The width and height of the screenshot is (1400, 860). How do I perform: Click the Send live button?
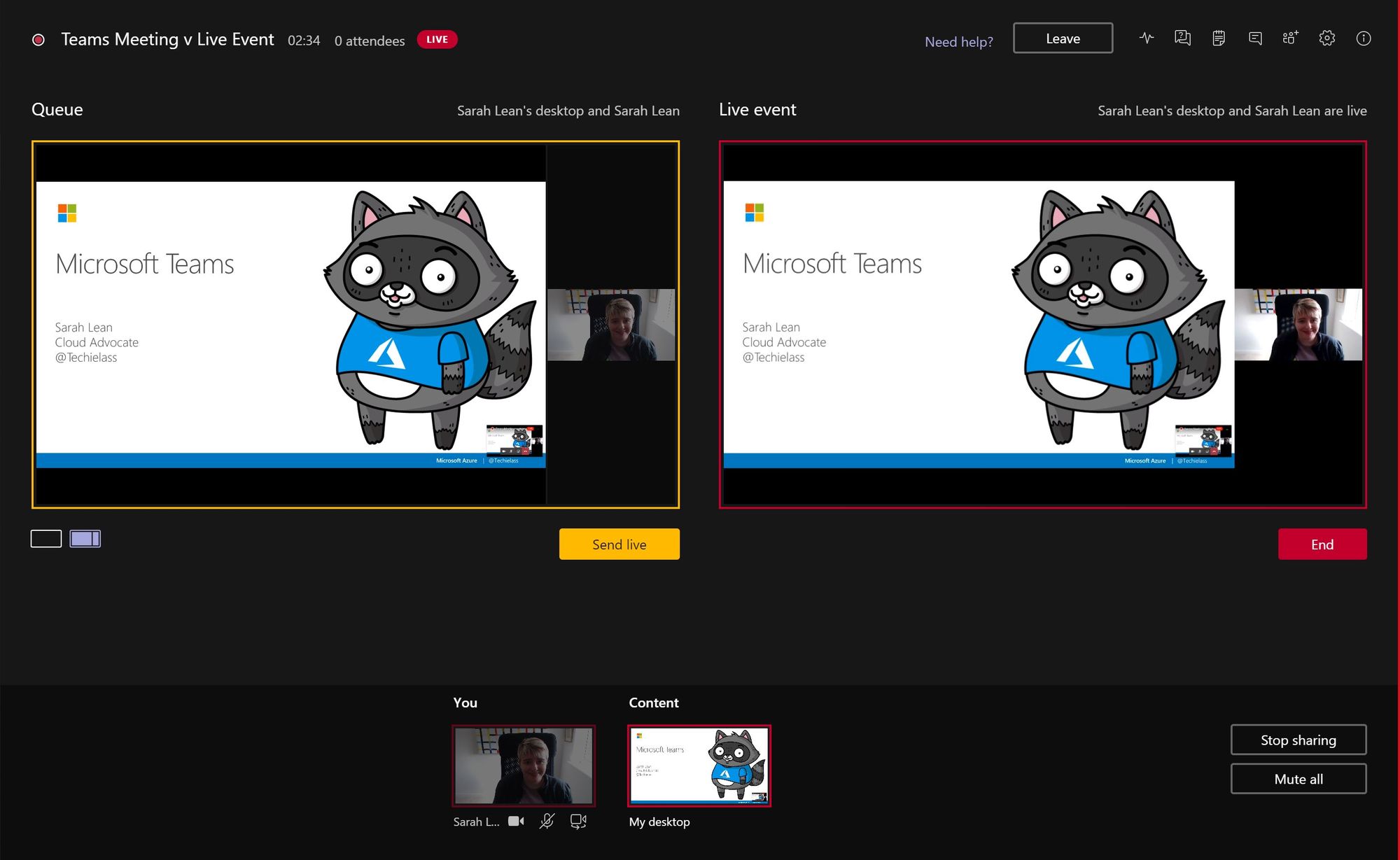click(619, 544)
